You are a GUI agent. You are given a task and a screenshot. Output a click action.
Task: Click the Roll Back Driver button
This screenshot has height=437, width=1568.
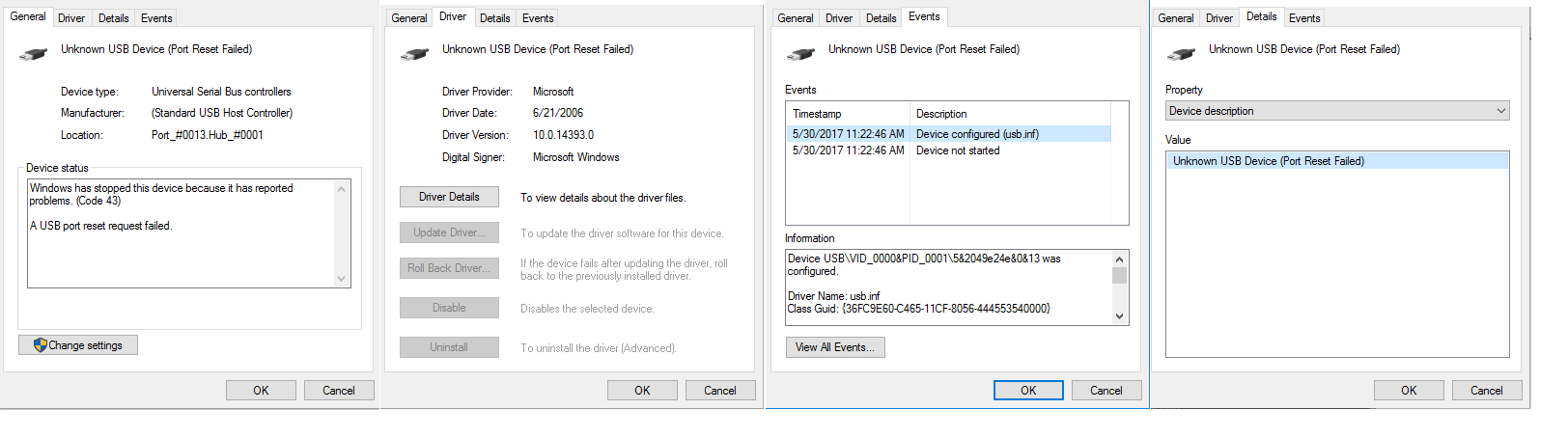pos(449,268)
